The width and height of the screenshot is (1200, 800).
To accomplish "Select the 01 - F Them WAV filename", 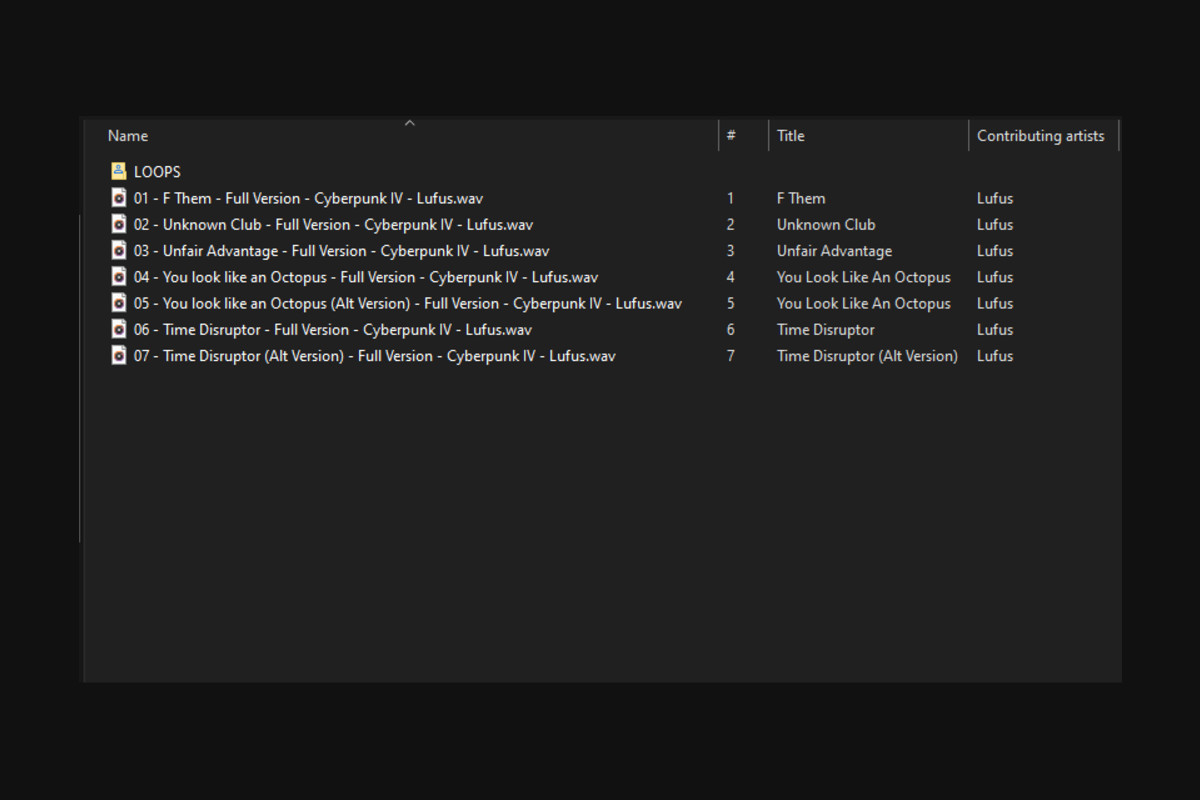I will [x=308, y=198].
